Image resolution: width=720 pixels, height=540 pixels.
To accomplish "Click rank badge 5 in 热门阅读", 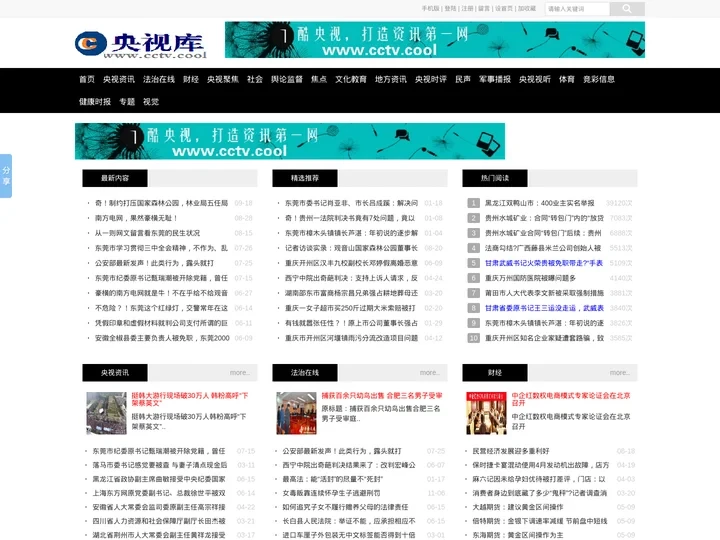I will click(473, 263).
